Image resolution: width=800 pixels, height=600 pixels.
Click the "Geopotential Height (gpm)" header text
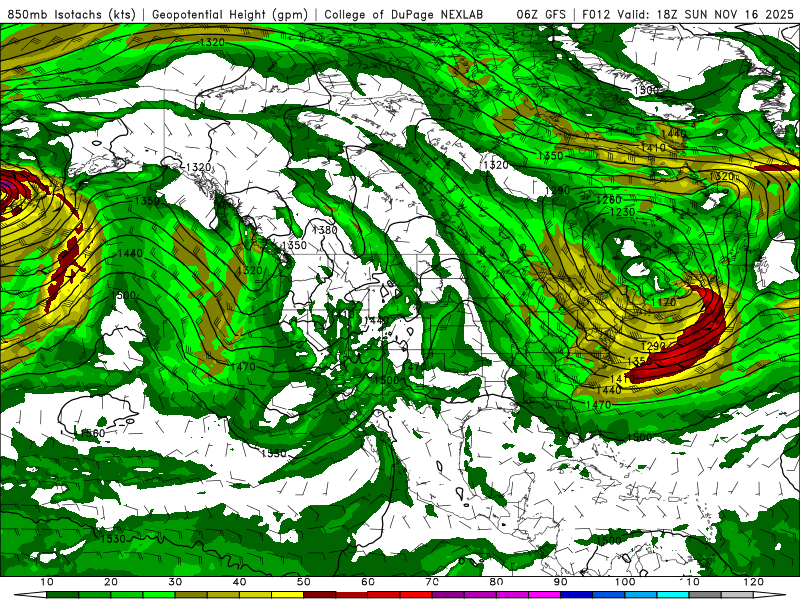[230, 14]
